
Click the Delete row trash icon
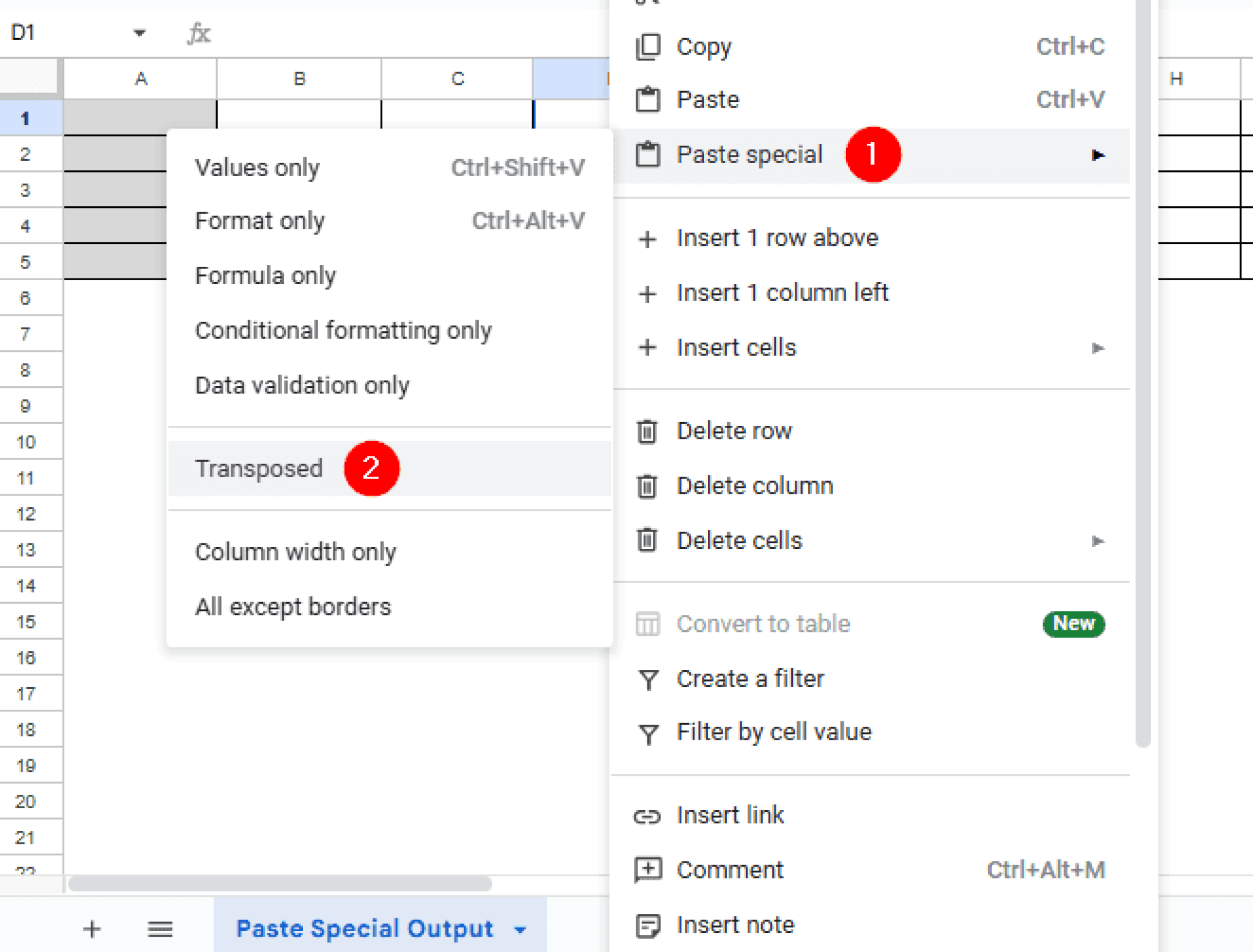pyautogui.click(x=647, y=431)
